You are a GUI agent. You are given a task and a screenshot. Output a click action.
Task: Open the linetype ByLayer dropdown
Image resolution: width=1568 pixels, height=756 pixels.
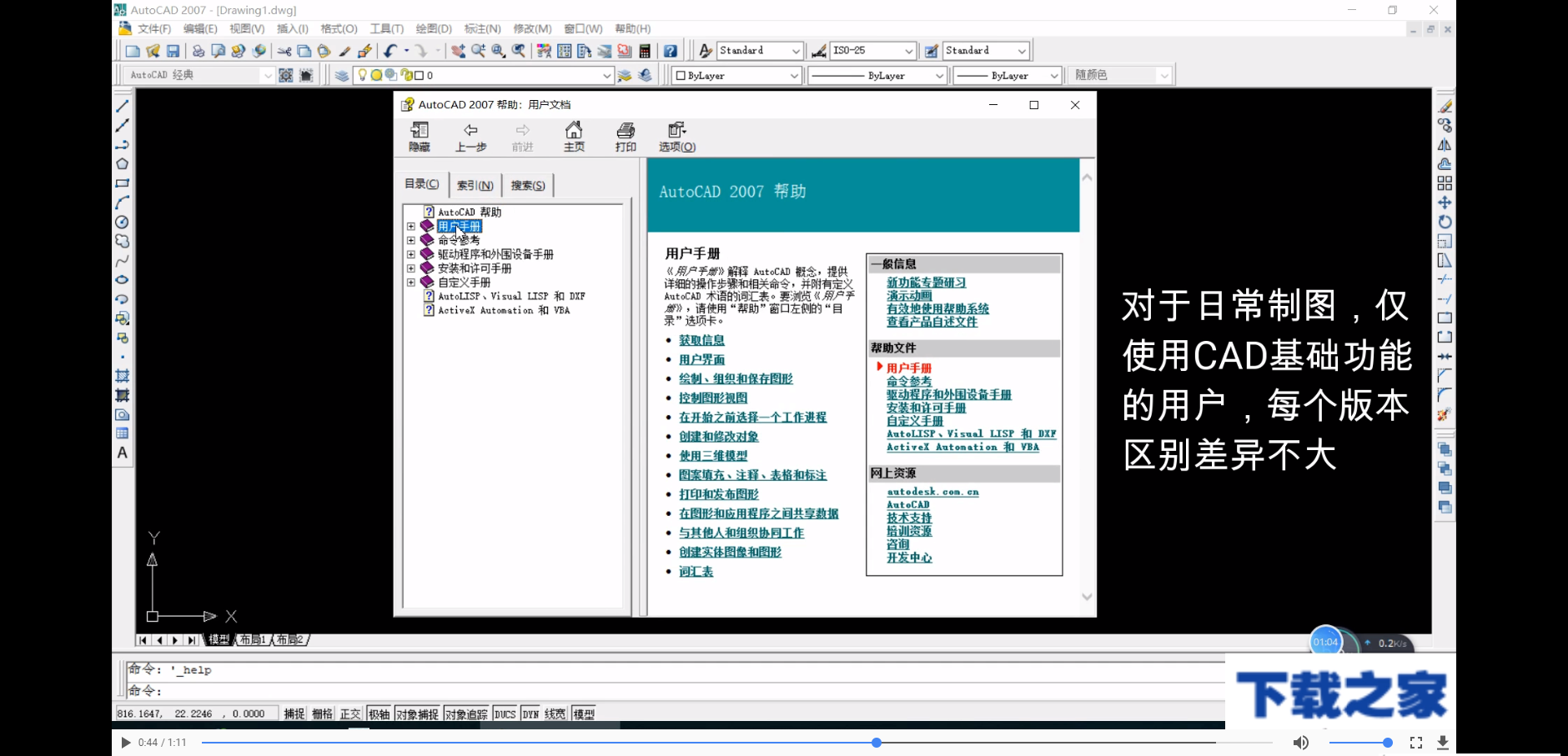pos(940,75)
